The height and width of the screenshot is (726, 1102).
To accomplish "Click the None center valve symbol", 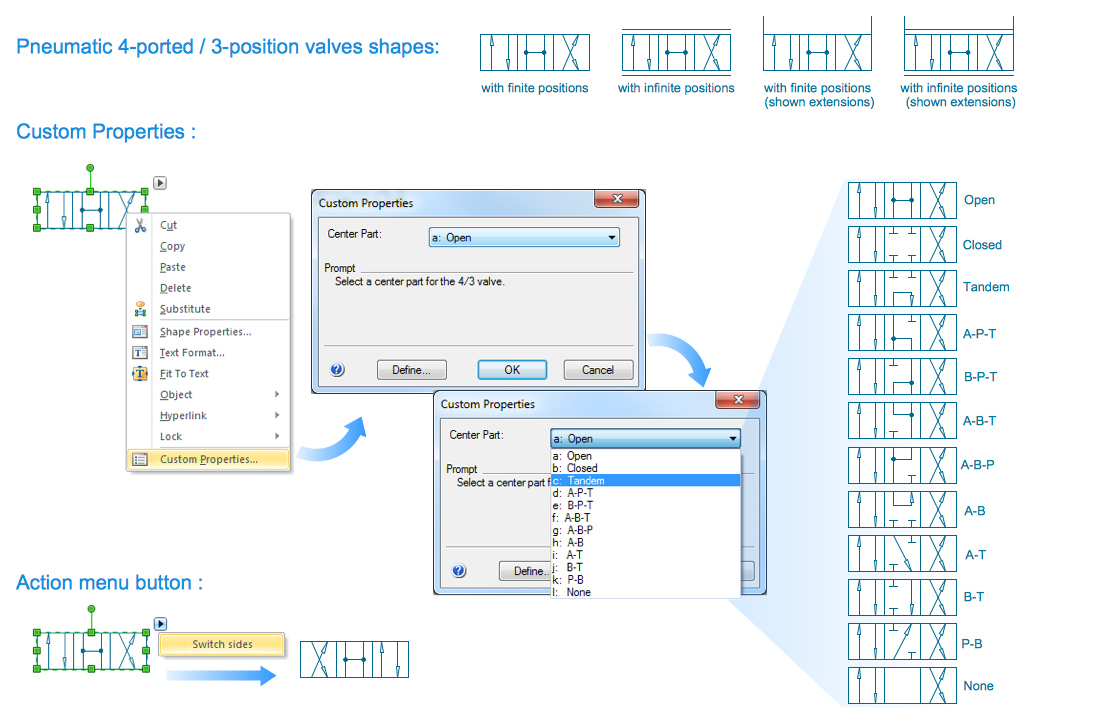I will click(902, 685).
